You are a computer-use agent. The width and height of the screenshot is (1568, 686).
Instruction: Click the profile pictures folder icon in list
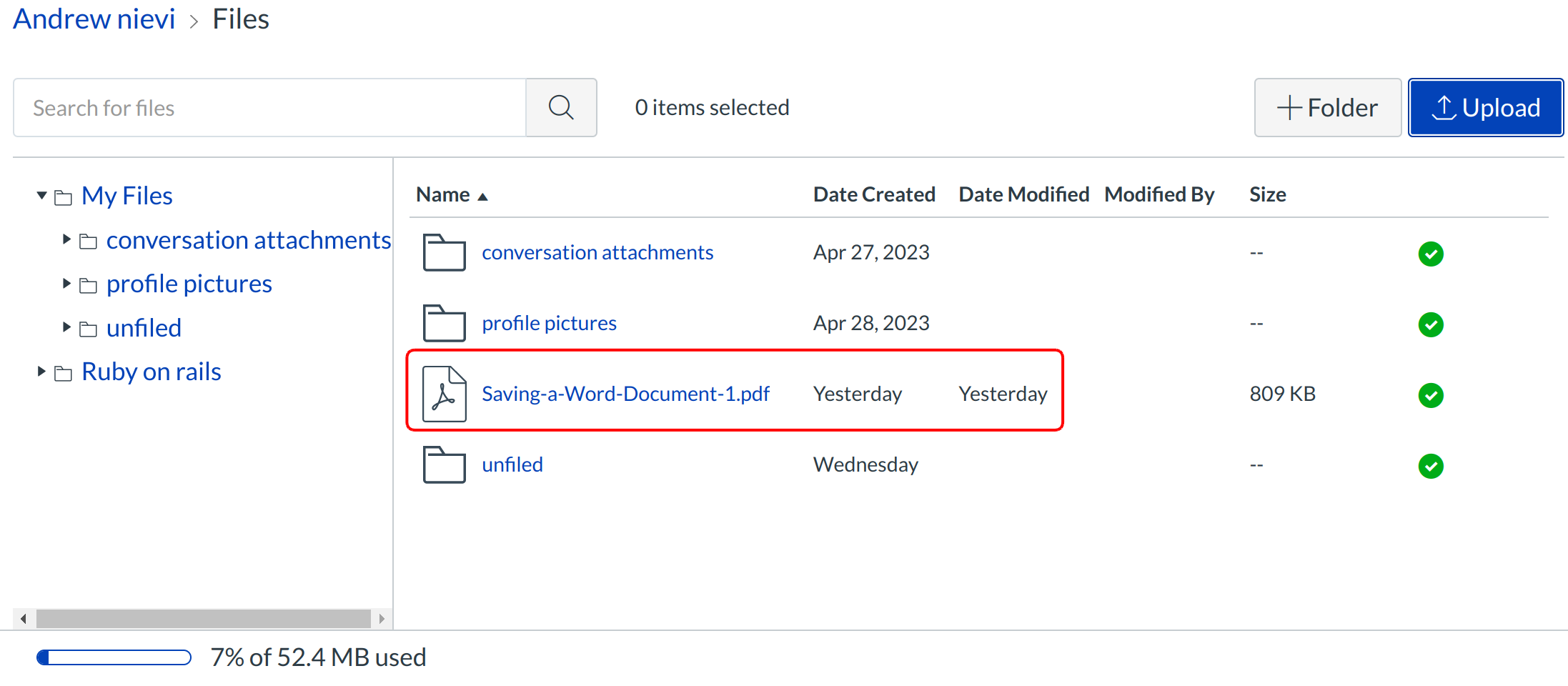click(444, 323)
